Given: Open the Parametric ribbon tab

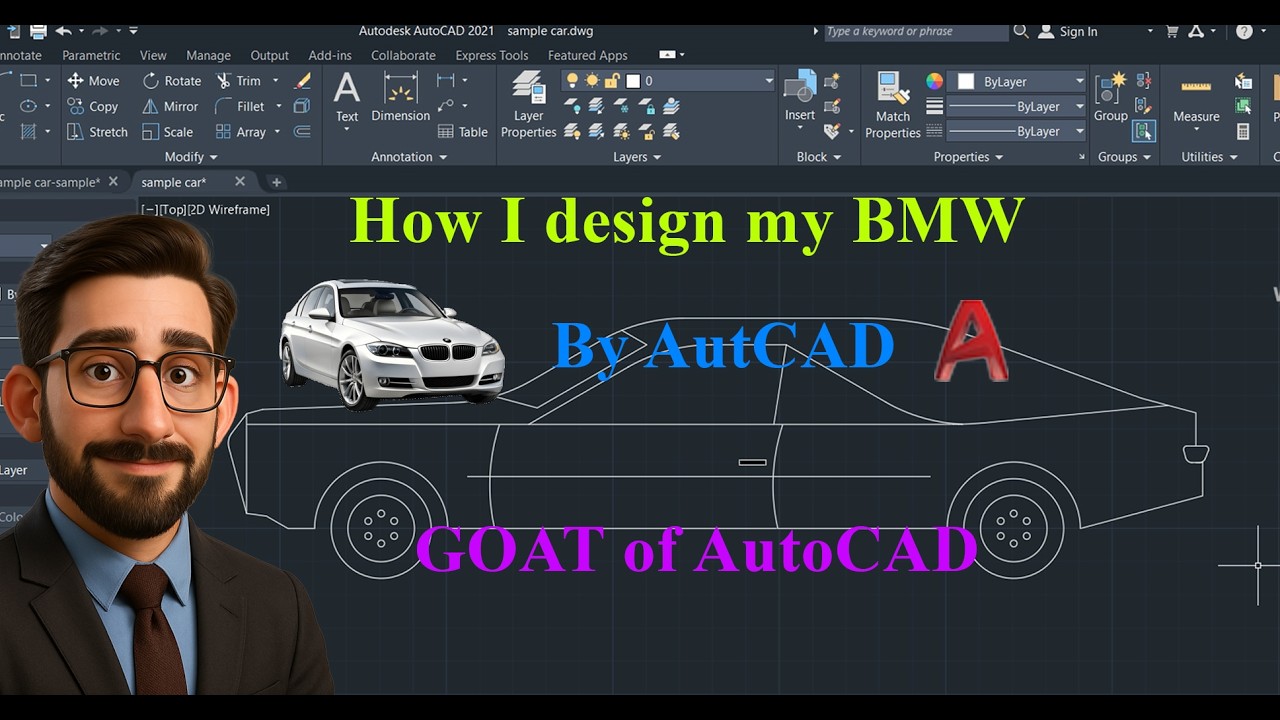Looking at the screenshot, I should click(x=91, y=55).
